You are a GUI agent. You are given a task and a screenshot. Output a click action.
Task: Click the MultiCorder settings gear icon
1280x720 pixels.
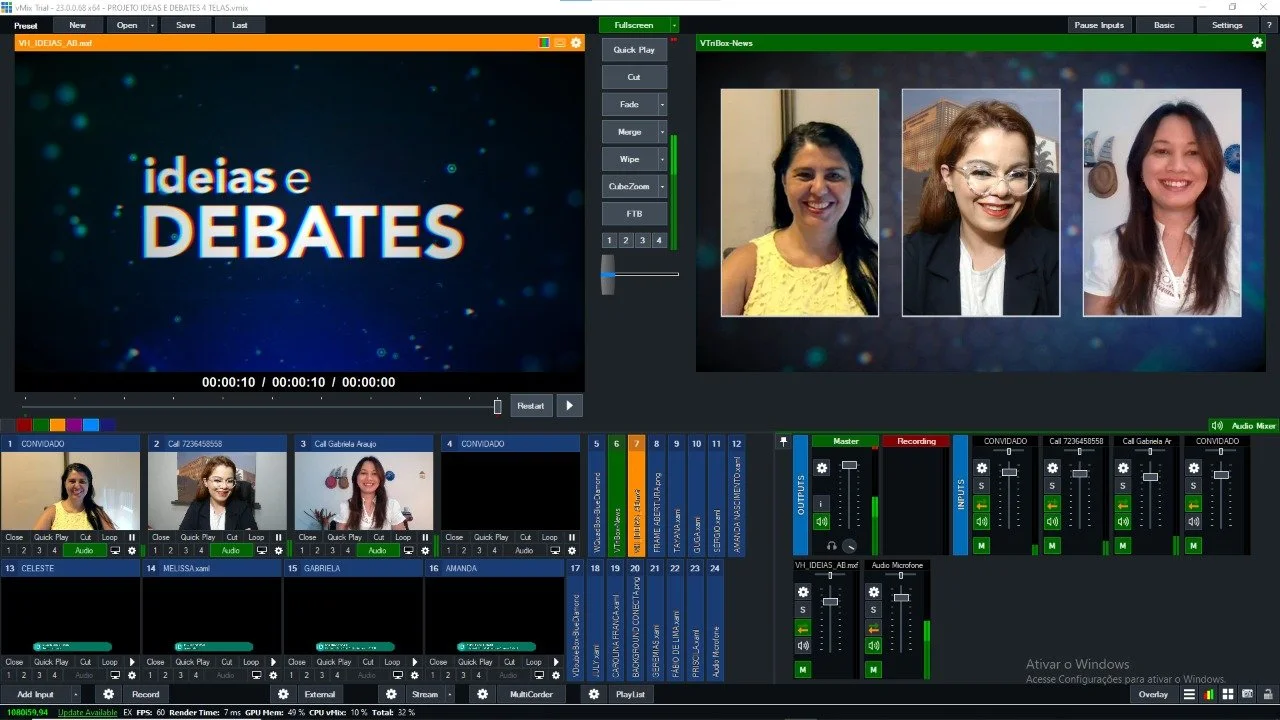[x=483, y=694]
